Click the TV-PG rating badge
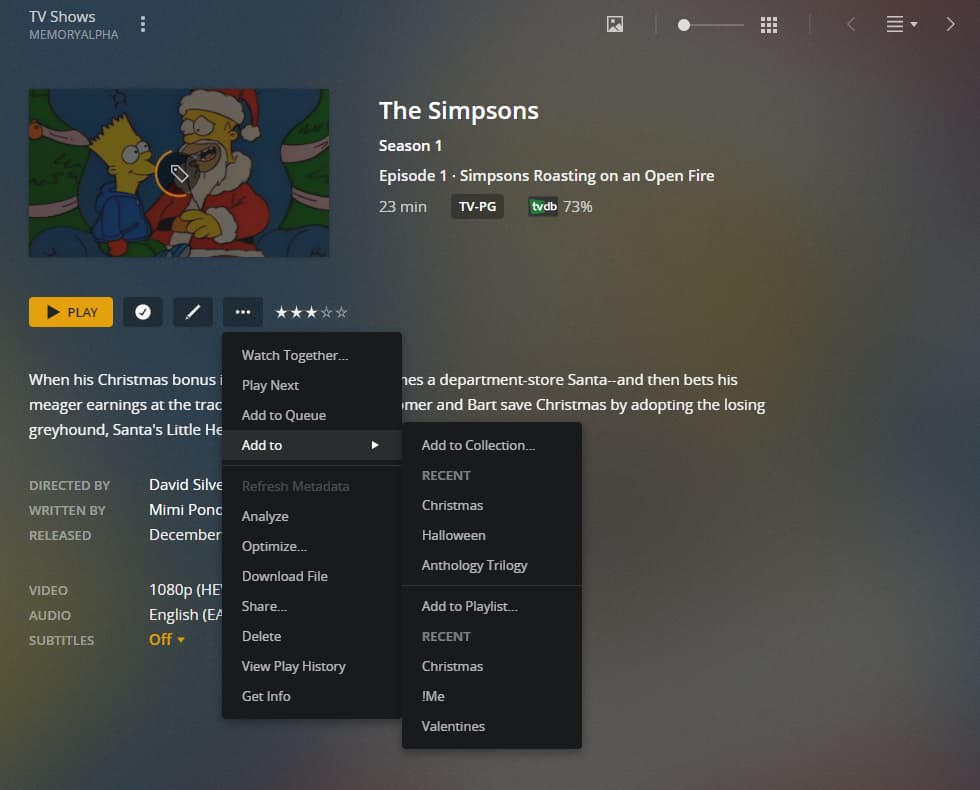Image resolution: width=980 pixels, height=790 pixels. (478, 206)
